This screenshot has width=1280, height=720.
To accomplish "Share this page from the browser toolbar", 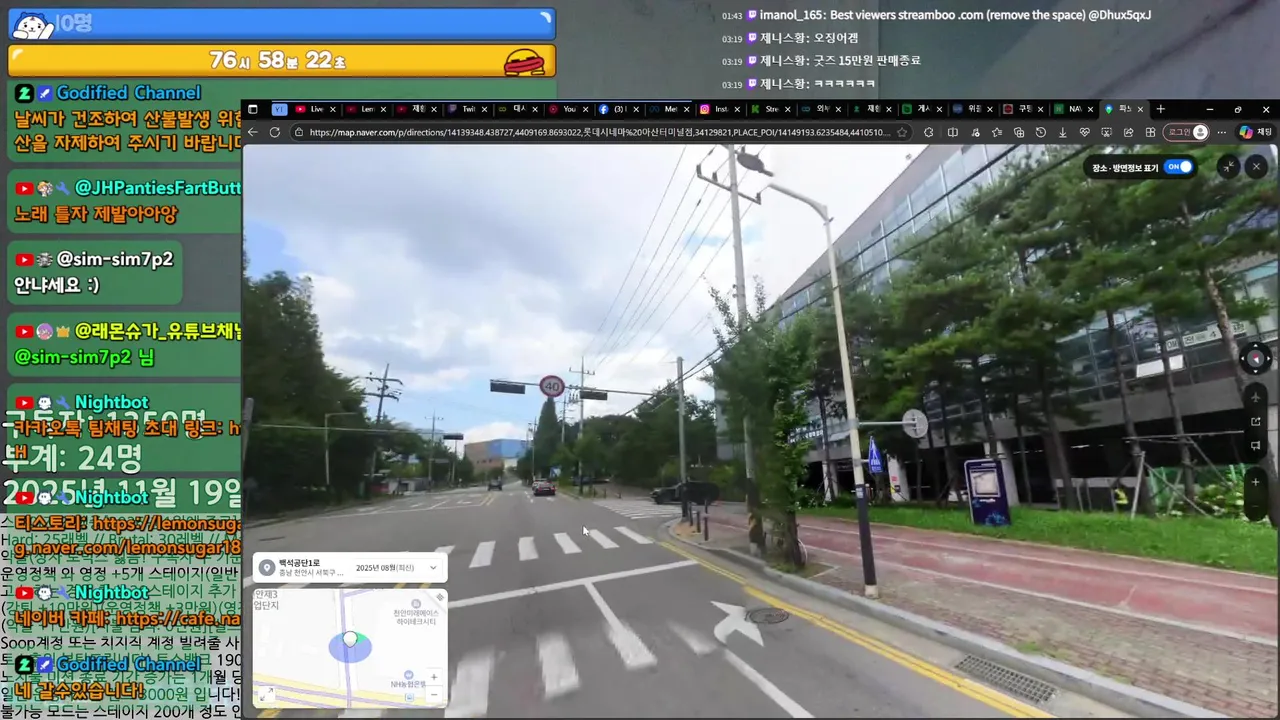I will [x=1129, y=132].
